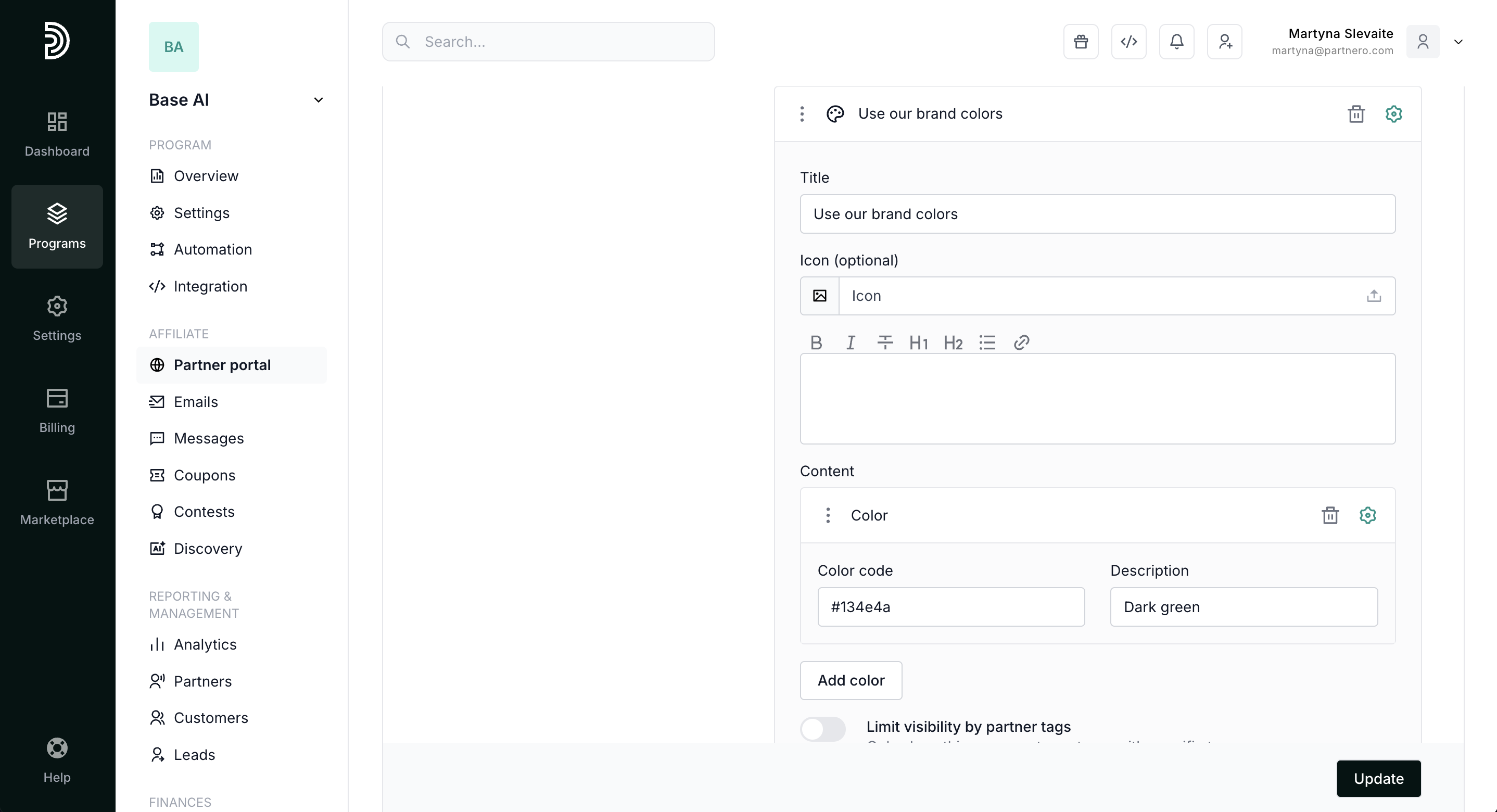Go to the Coupons page
This screenshot has width=1497, height=812.
pos(204,475)
